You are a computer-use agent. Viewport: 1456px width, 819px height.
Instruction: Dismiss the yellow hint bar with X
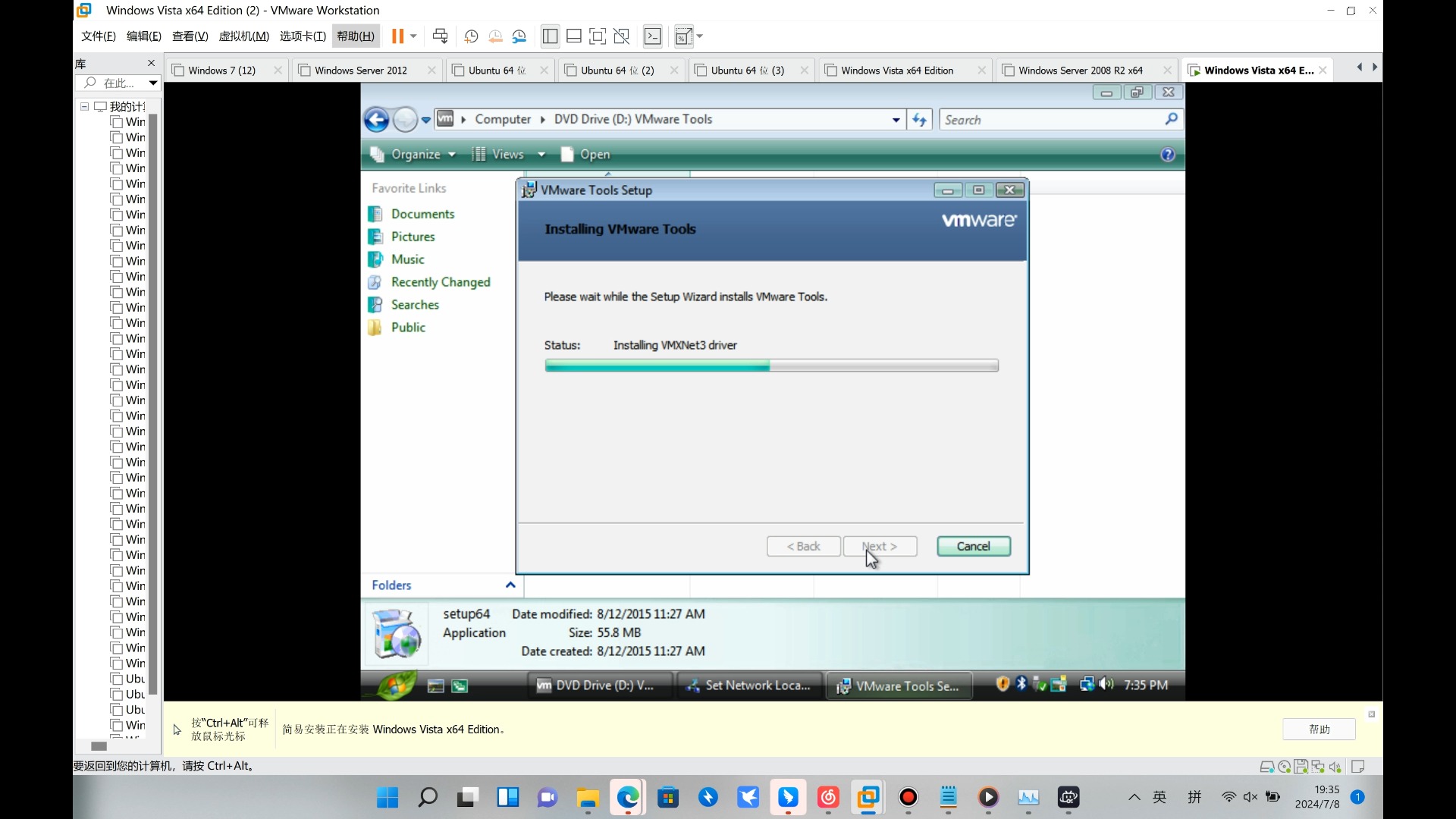tap(1371, 714)
